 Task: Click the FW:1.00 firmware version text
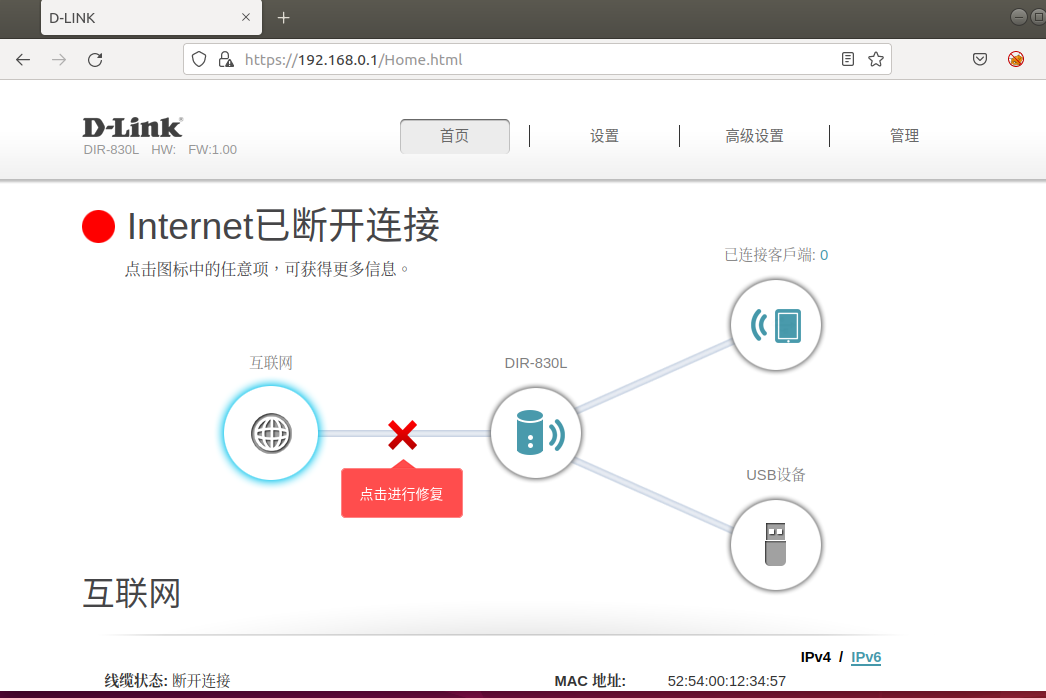tap(212, 149)
